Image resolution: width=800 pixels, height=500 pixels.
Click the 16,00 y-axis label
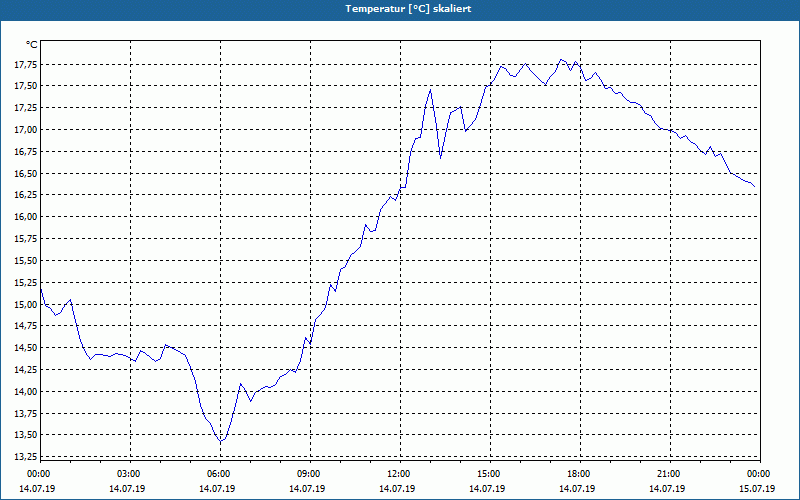coord(25,217)
